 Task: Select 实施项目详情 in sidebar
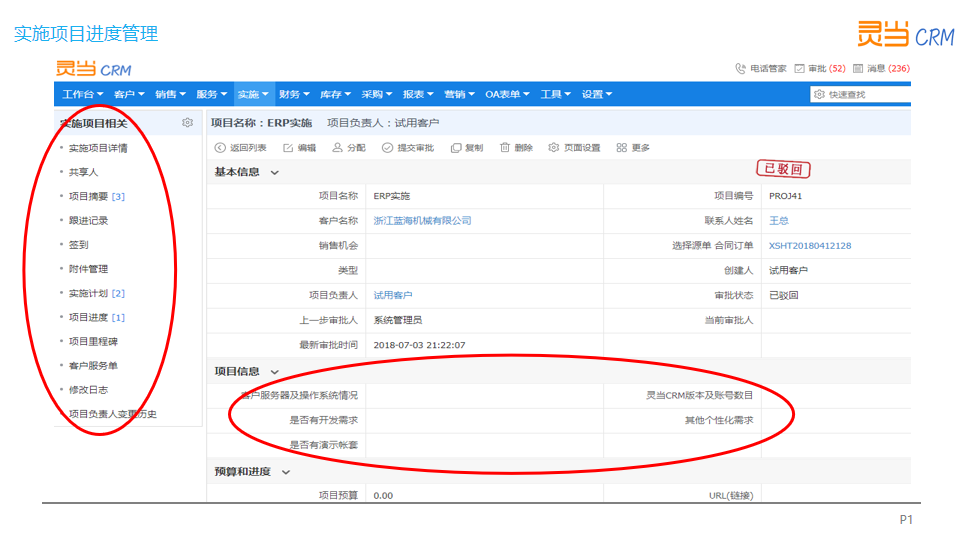pyautogui.click(x=98, y=148)
